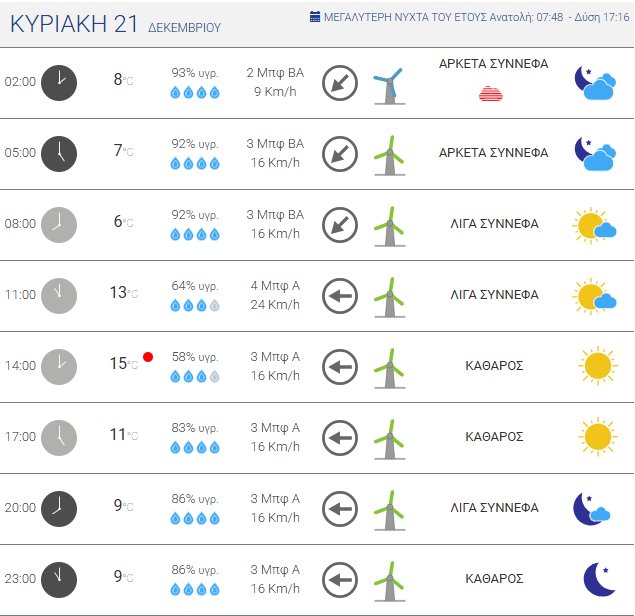Click the crescent moon icon at 23:00
Image resolution: width=635 pixels, height=616 pixels.
point(598,578)
